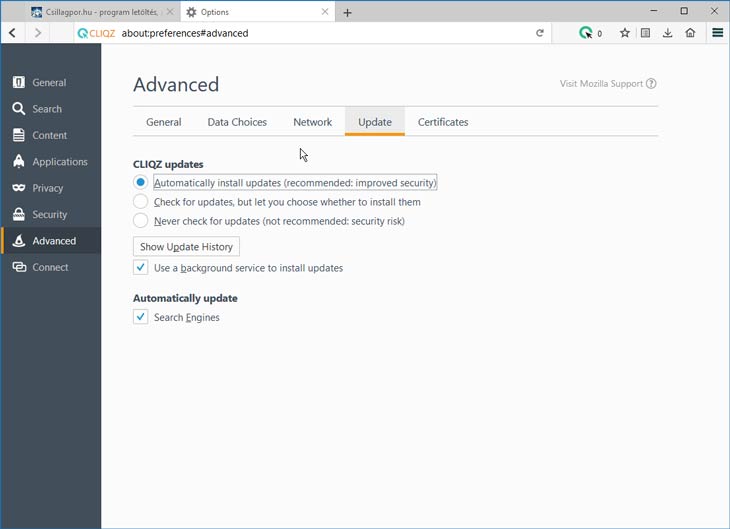Bookmark this page with the star icon
The width and height of the screenshot is (730, 529).
tap(625, 33)
